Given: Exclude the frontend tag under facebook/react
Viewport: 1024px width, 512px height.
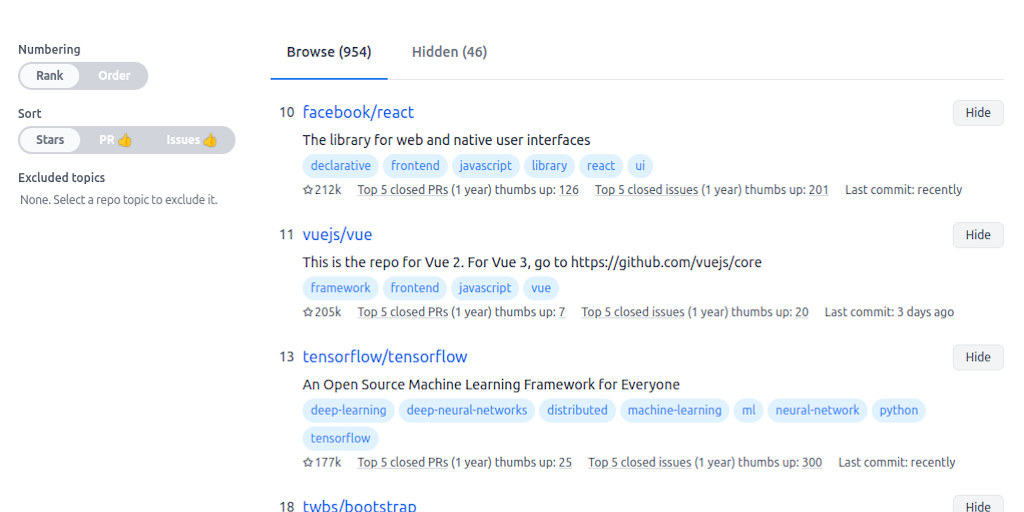Looking at the screenshot, I should pyautogui.click(x=415, y=166).
